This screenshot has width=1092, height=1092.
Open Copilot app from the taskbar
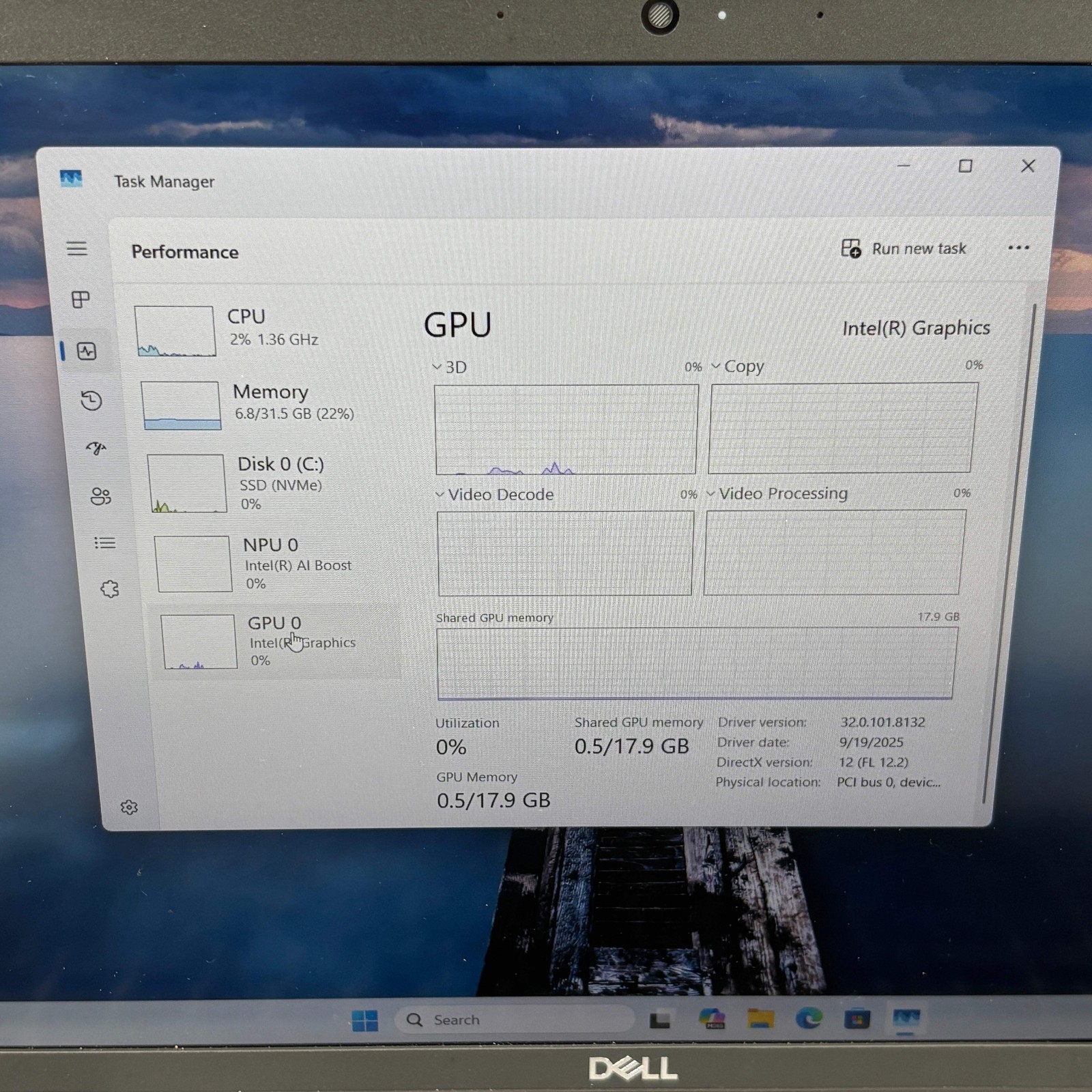coord(712,1019)
